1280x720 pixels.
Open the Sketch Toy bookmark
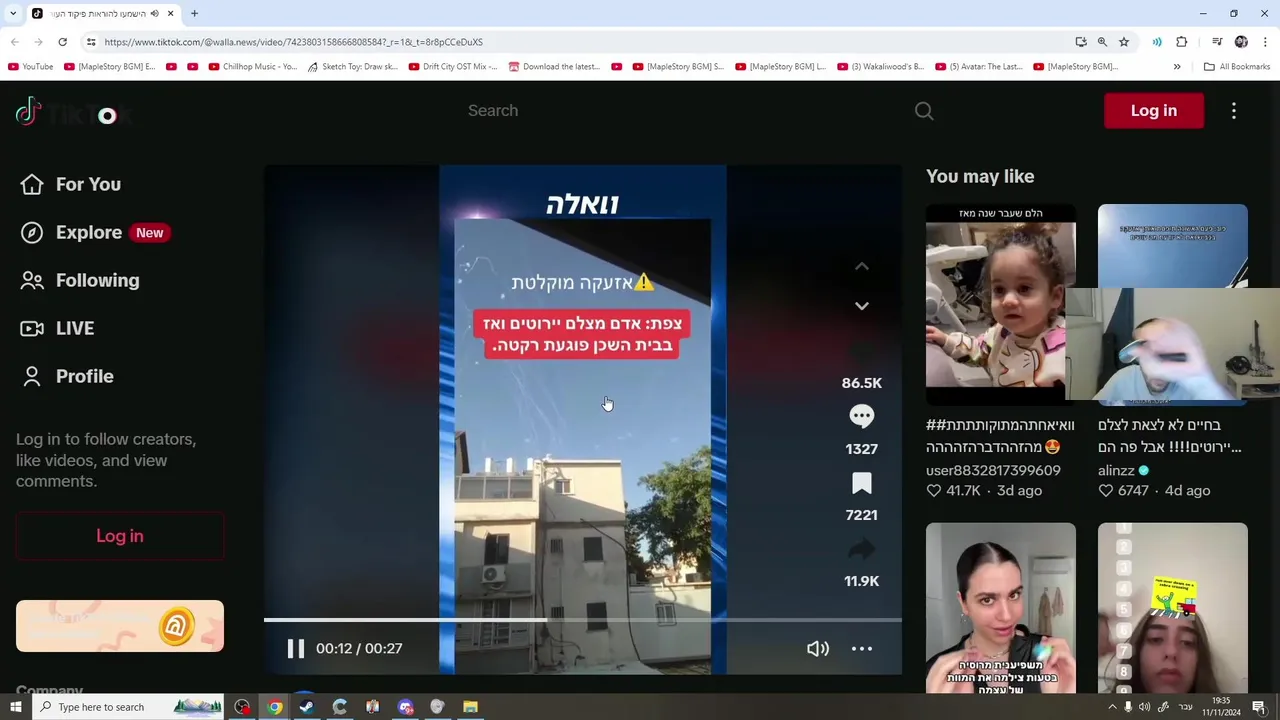point(353,67)
